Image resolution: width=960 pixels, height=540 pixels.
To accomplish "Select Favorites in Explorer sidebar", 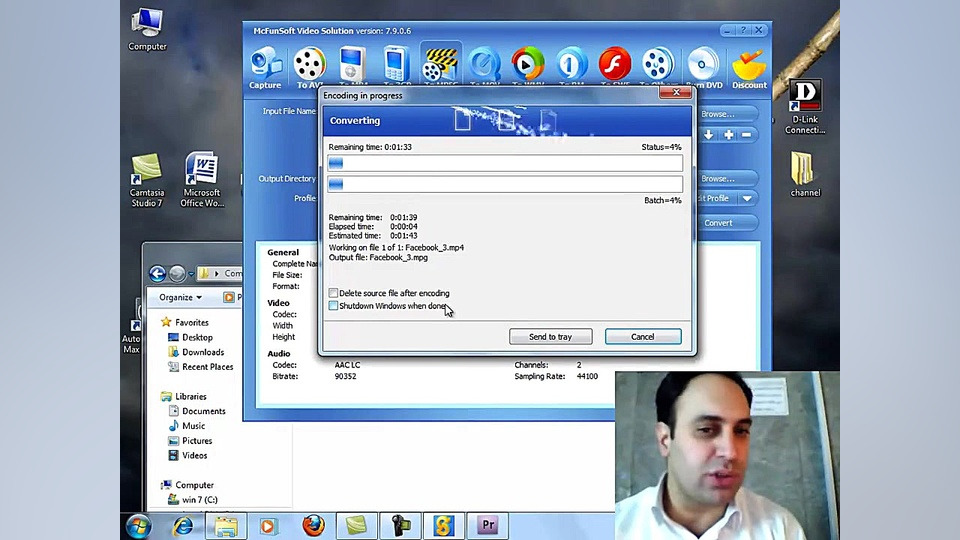I will (x=192, y=323).
